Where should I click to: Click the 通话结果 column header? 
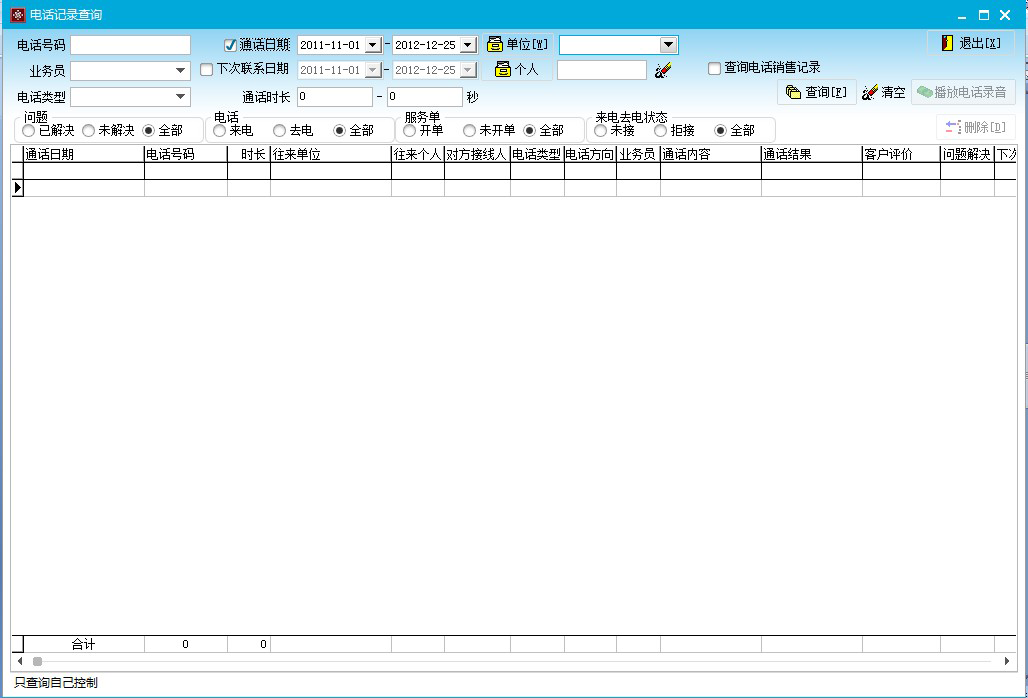tap(812, 155)
